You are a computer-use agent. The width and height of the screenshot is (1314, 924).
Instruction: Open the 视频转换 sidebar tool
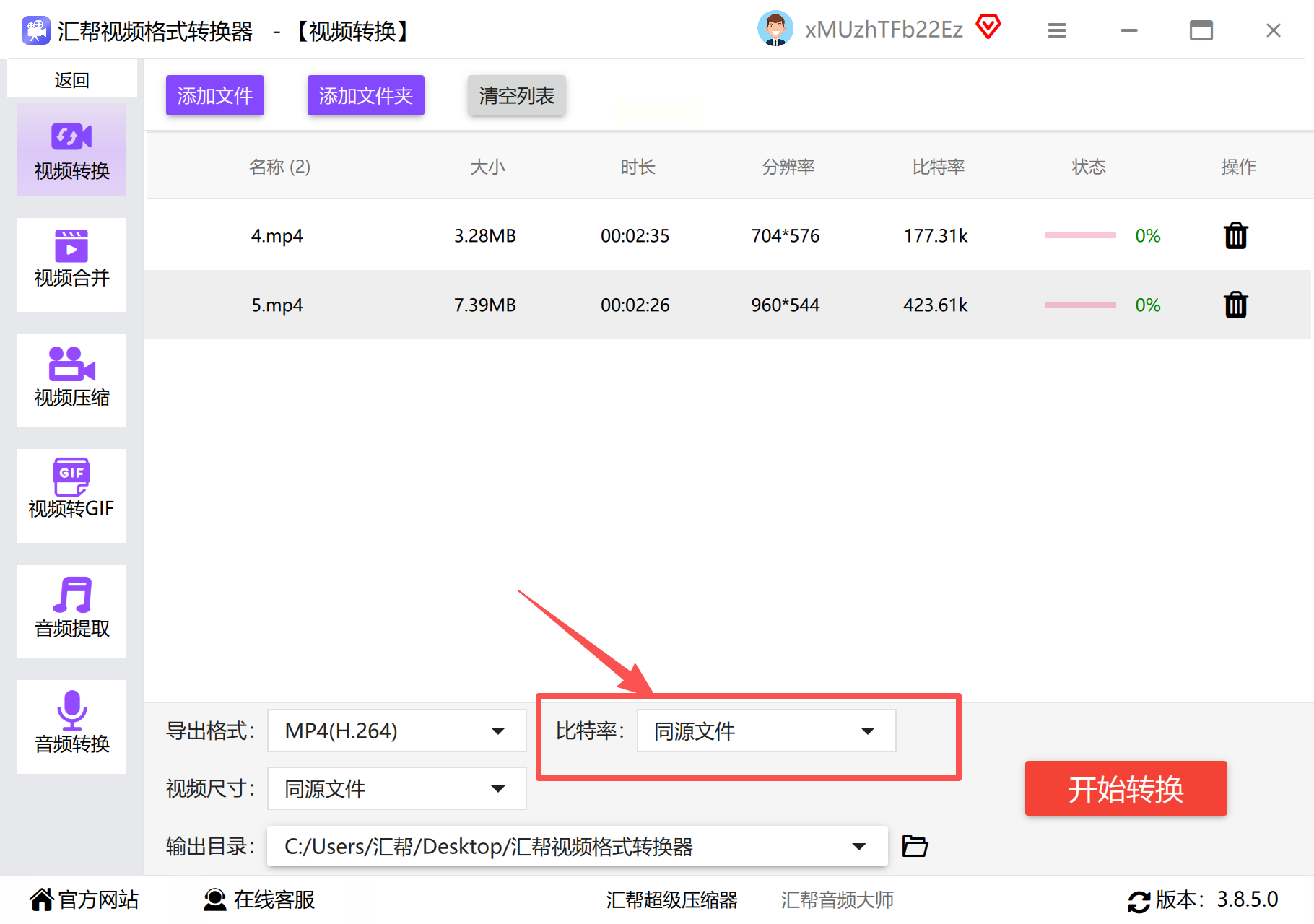coord(71,149)
